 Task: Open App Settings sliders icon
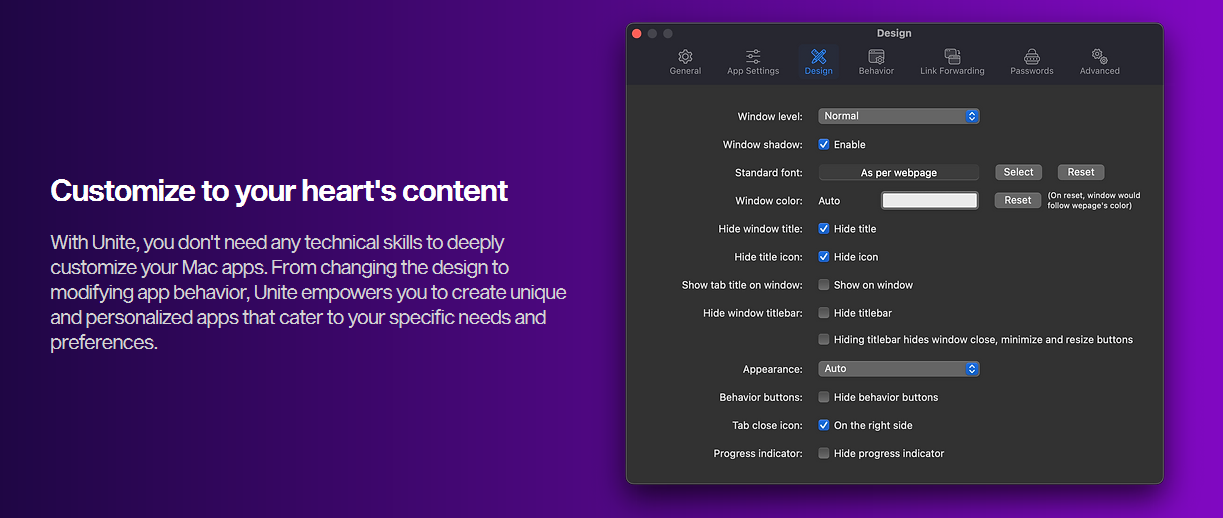point(753,57)
